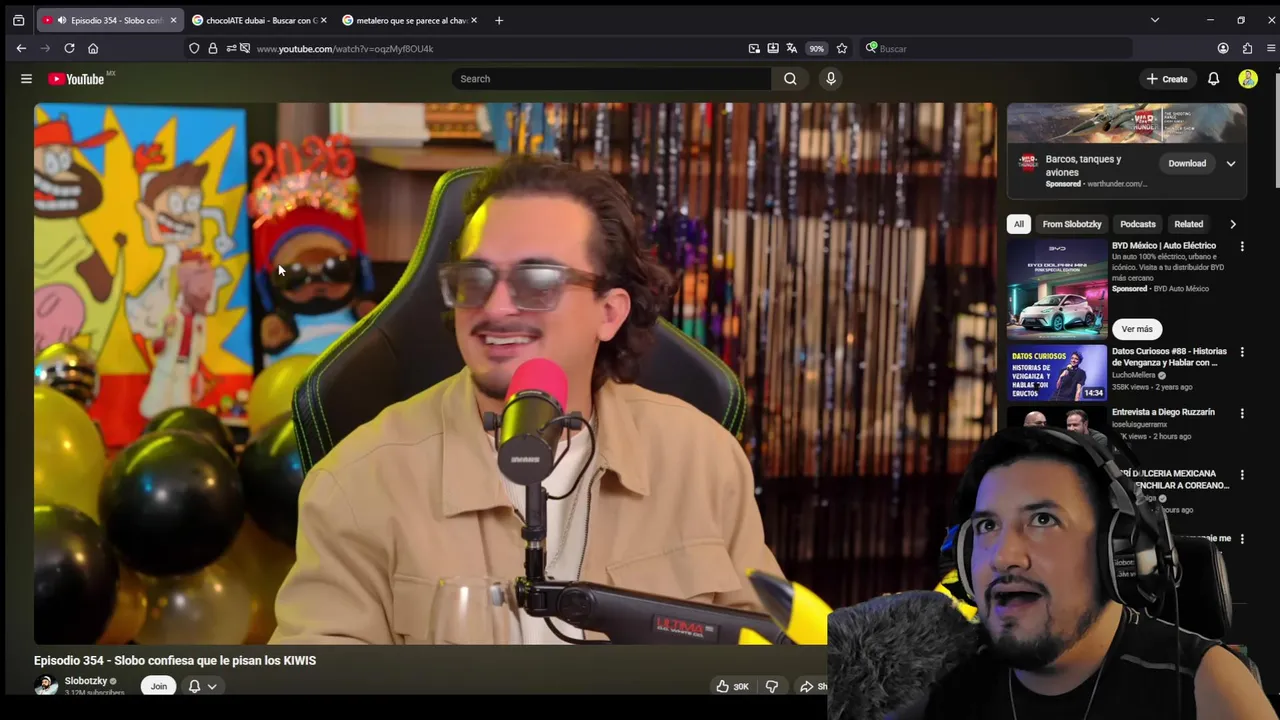The image size is (1280, 720).
Task: Go forward with the browser forward arrow
Action: pos(45,48)
